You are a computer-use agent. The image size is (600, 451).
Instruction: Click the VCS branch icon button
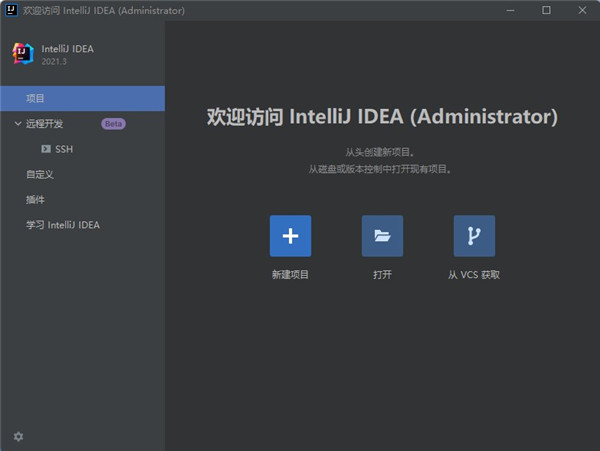(x=474, y=236)
